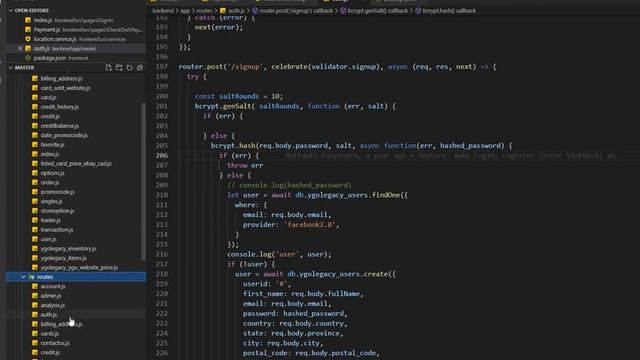Open favorite.js file

(x=52, y=144)
